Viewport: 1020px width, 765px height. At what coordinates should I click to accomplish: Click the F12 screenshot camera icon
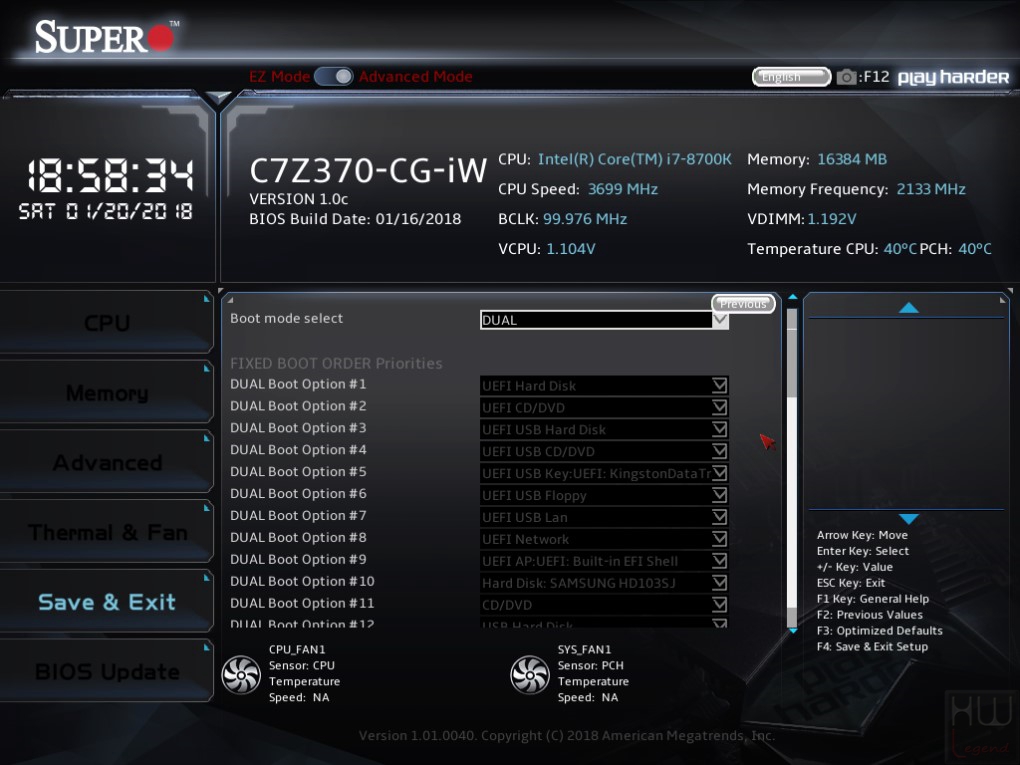[846, 77]
